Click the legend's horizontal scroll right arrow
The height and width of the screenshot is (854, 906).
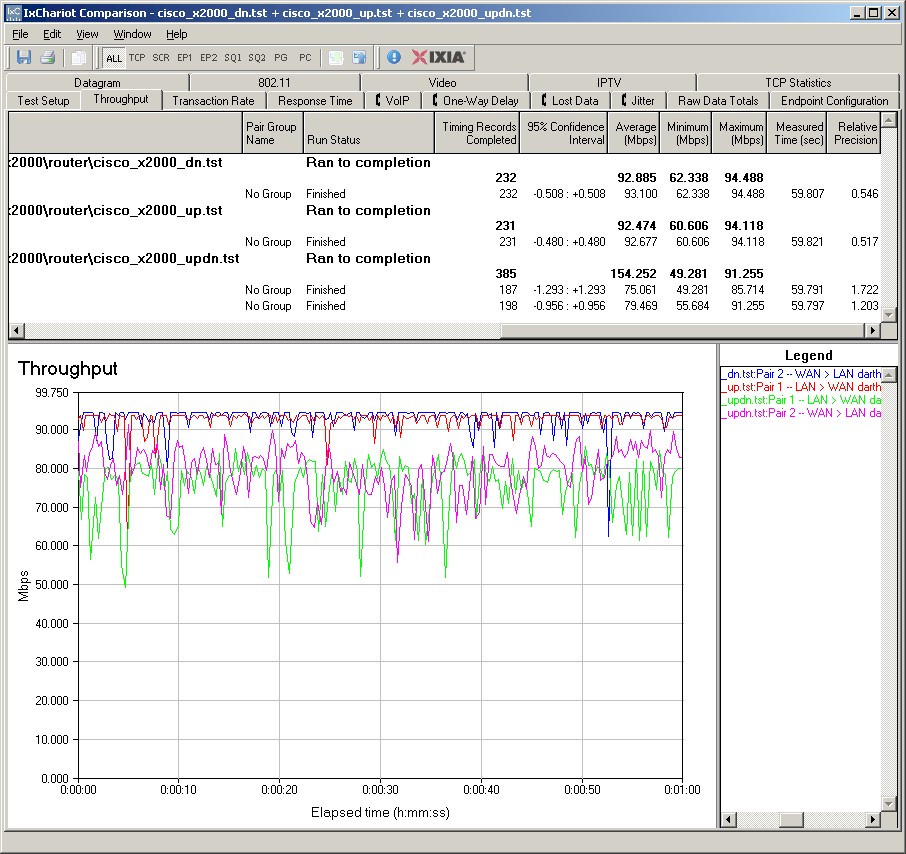tap(873, 819)
